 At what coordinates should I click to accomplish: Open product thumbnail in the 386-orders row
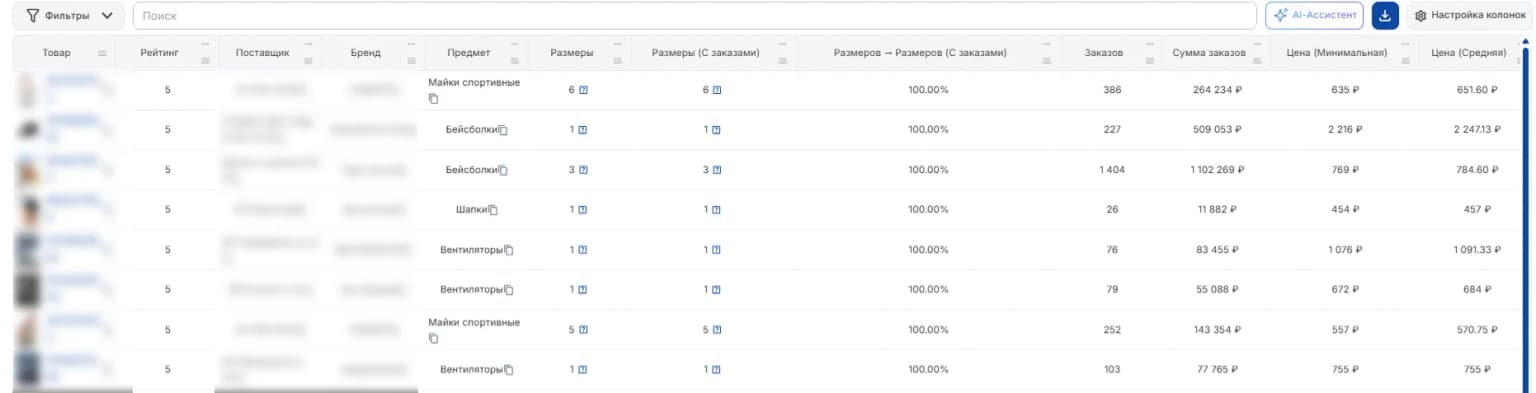pyautogui.click(x=27, y=90)
